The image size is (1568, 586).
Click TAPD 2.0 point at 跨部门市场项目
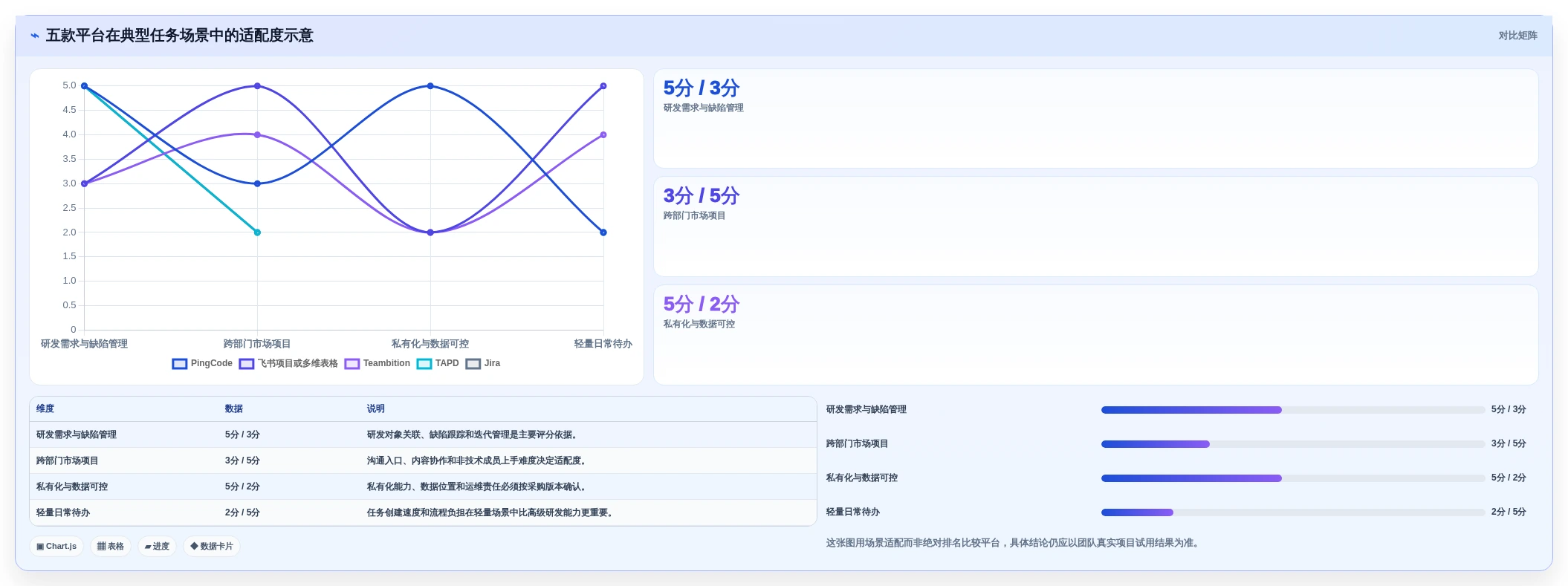tap(257, 232)
